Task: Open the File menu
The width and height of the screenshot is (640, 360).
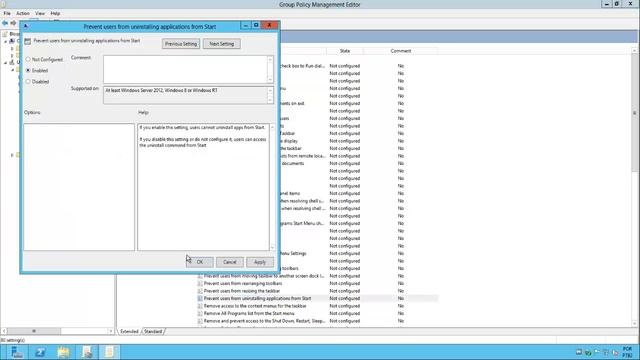Action: (7, 13)
